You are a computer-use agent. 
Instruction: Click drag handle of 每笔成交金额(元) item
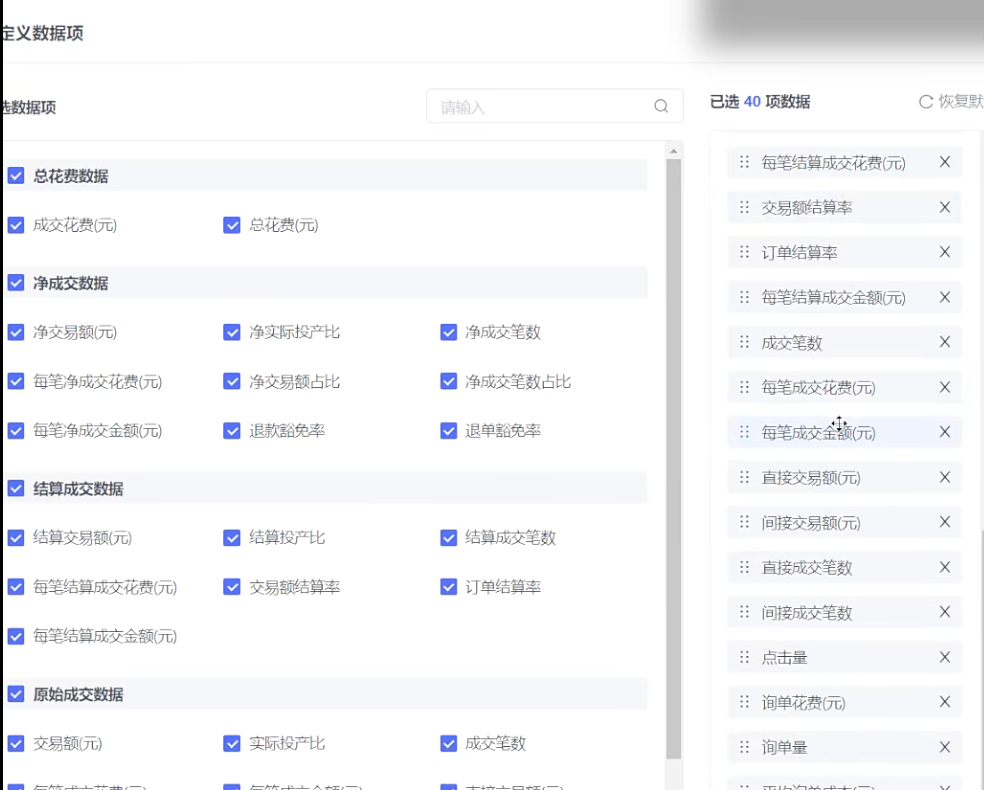tap(744, 432)
